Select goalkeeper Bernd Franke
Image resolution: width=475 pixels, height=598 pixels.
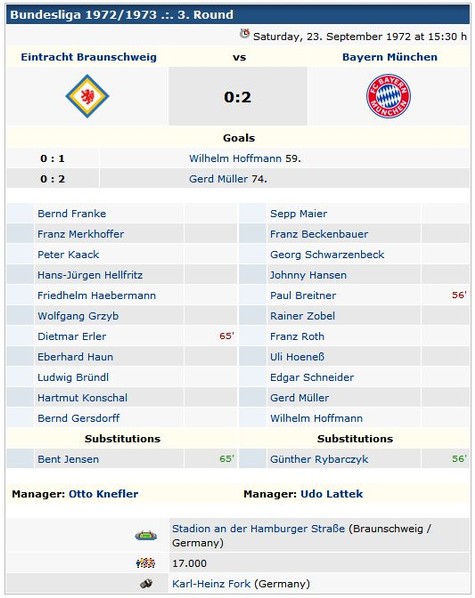click(x=72, y=214)
